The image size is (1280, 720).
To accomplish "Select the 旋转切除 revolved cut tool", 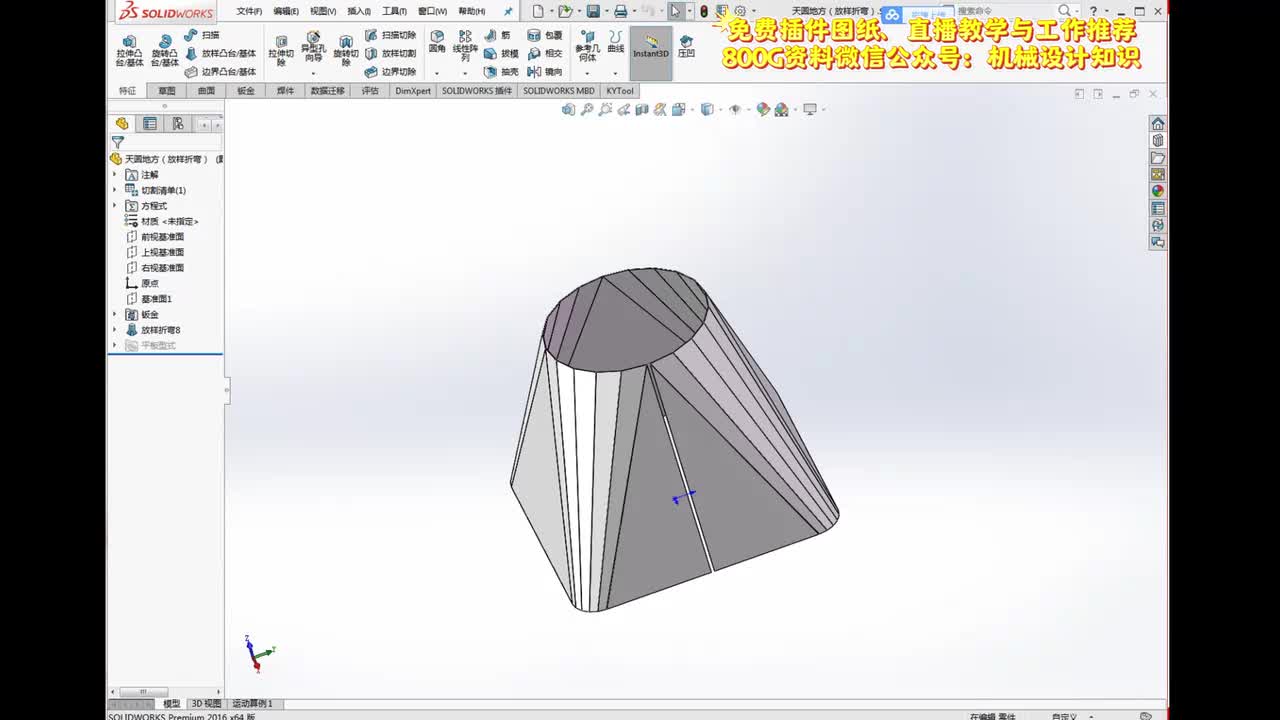I will pos(346,51).
